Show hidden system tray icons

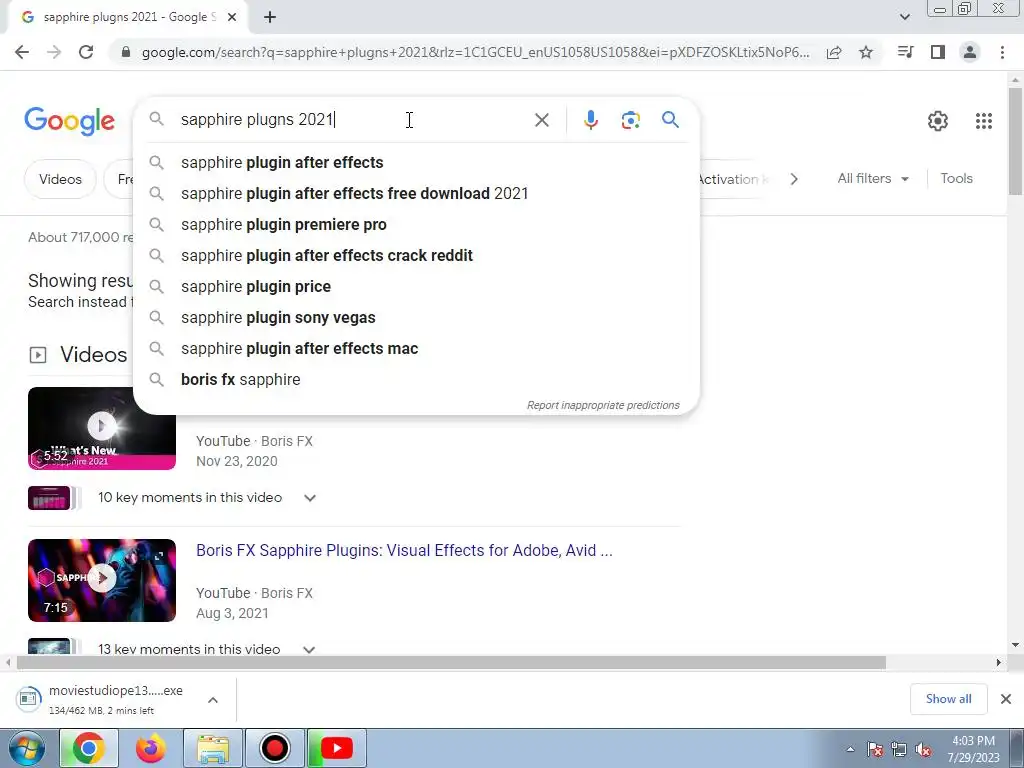850,750
